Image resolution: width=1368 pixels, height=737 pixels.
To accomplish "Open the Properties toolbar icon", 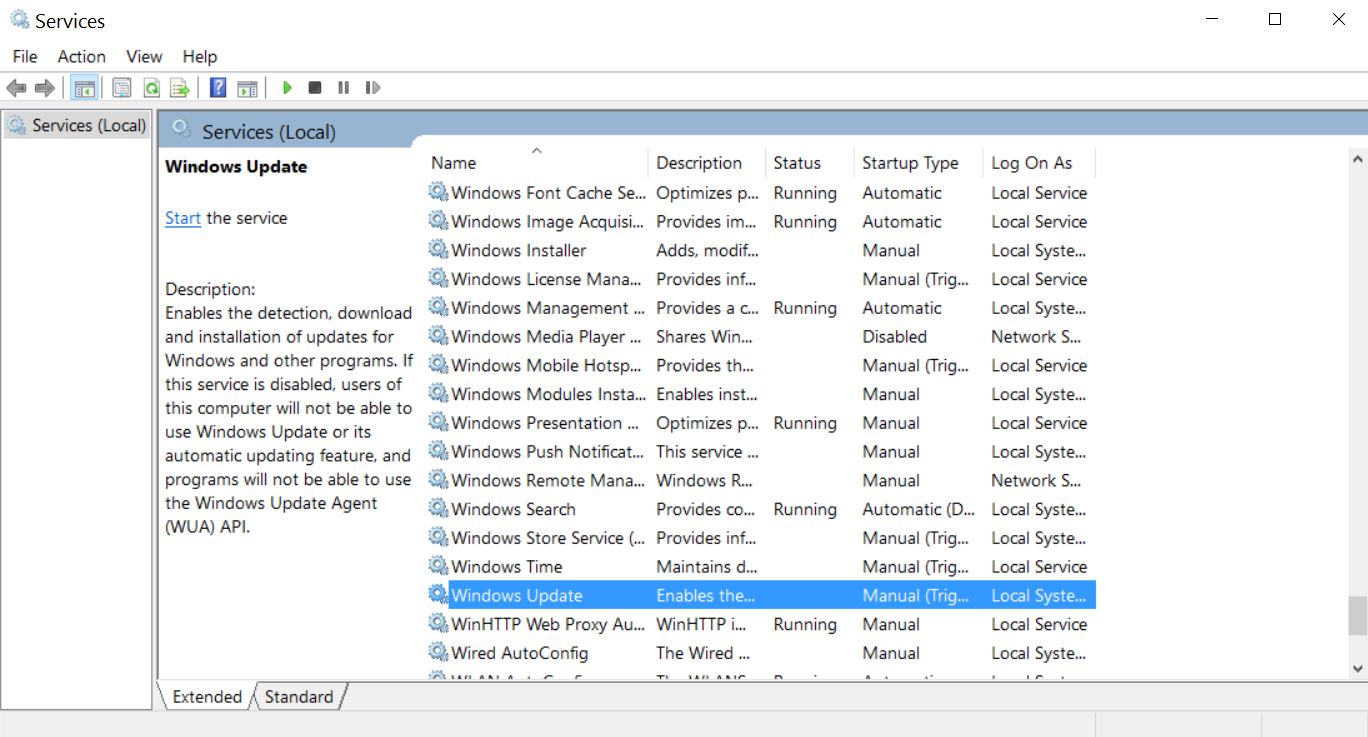I will (122, 88).
